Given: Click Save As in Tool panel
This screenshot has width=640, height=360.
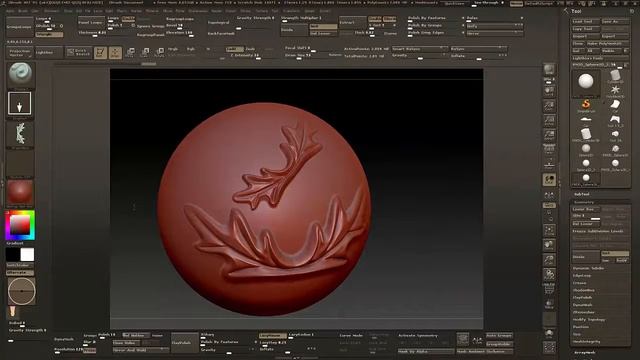Looking at the screenshot, I should coord(615,21).
